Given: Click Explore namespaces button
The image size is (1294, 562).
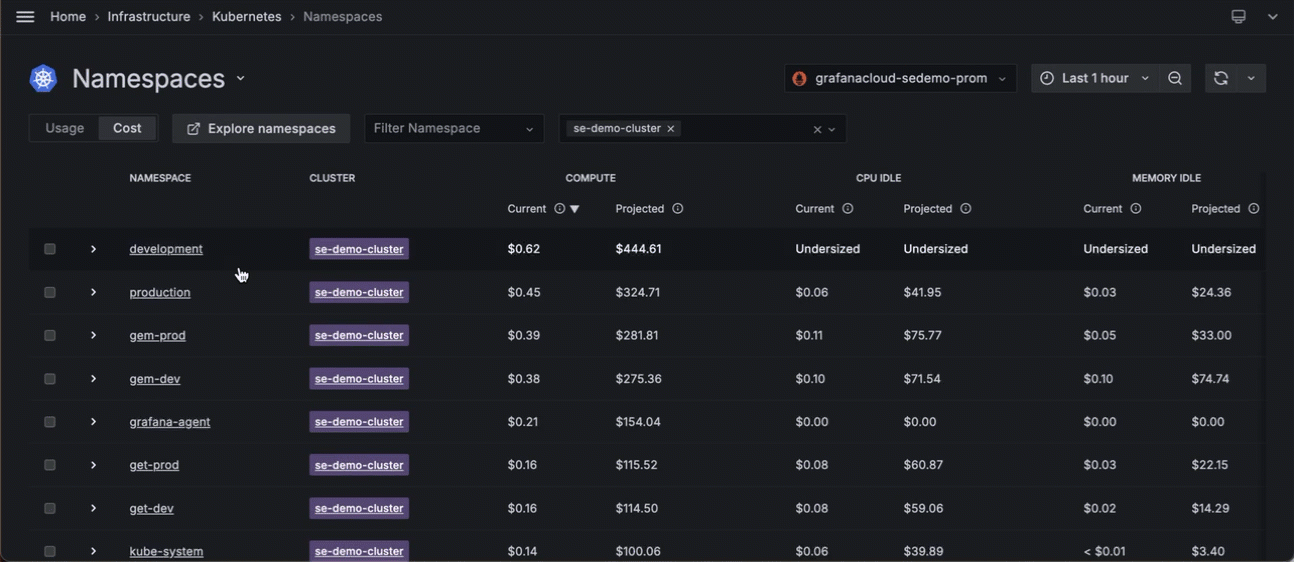Looking at the screenshot, I should click(x=261, y=128).
